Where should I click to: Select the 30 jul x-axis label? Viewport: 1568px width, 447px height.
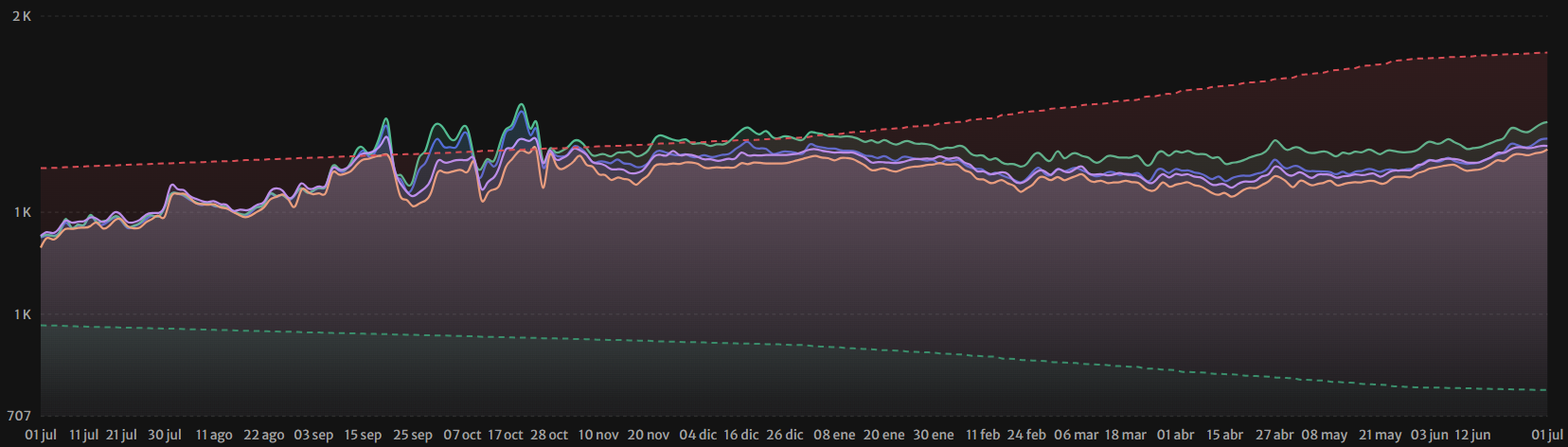(x=165, y=435)
